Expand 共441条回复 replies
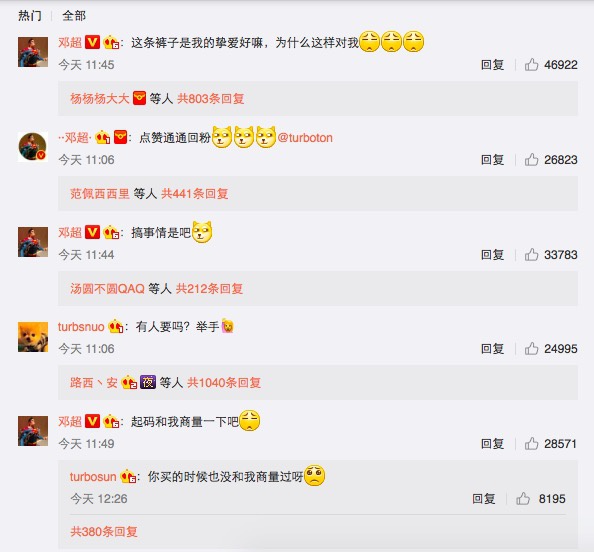This screenshot has height=552, width=594. (195, 194)
